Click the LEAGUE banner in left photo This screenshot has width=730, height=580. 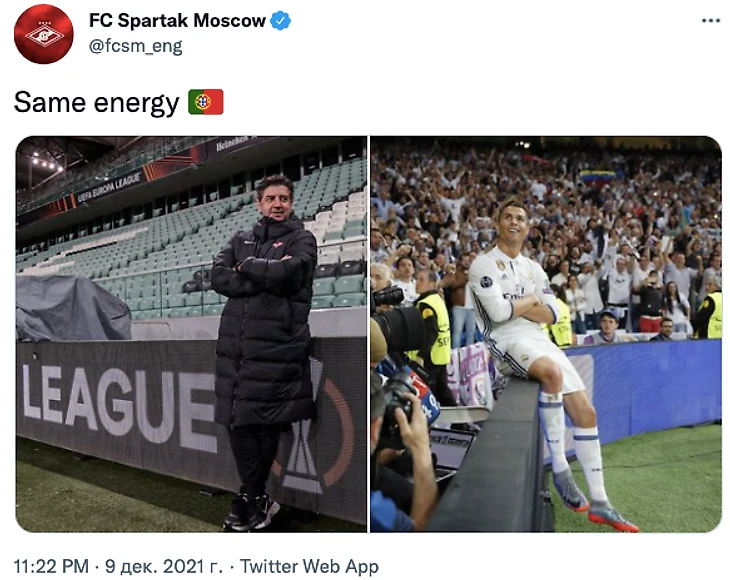(119, 403)
